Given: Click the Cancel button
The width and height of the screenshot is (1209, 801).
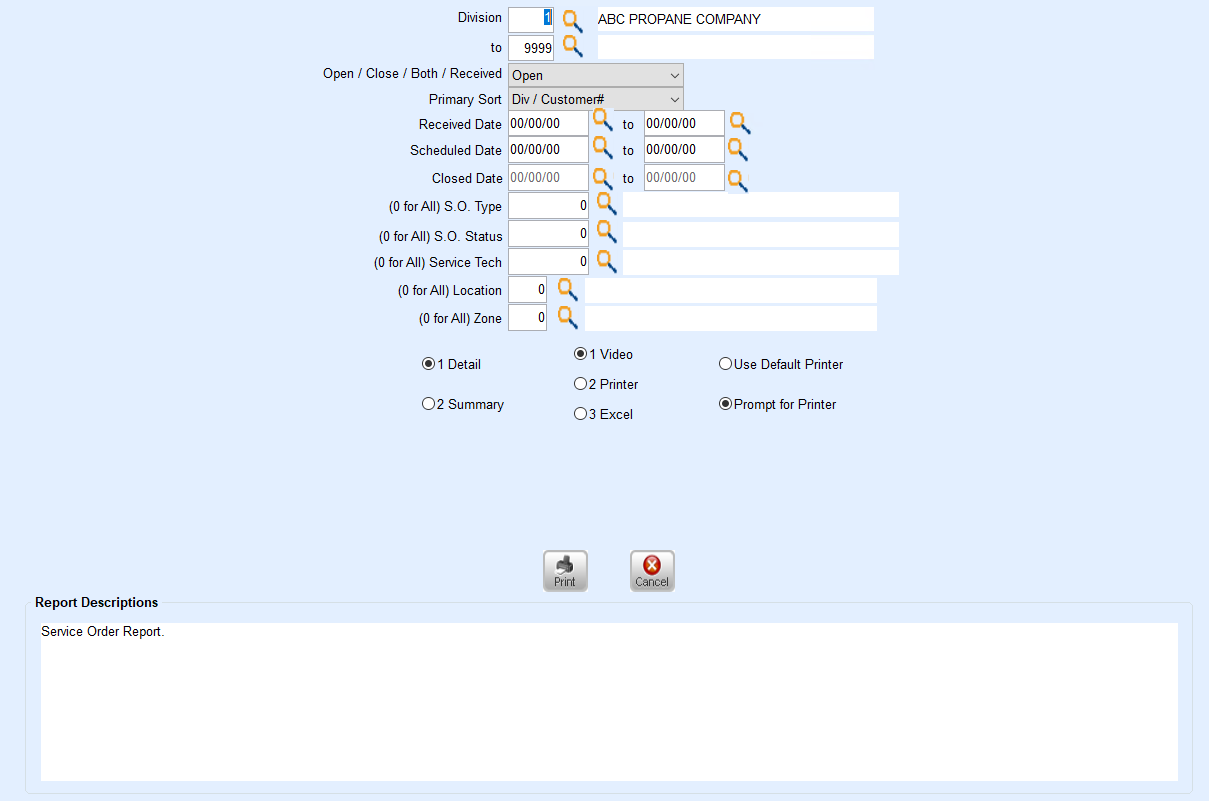Looking at the screenshot, I should [652, 571].
